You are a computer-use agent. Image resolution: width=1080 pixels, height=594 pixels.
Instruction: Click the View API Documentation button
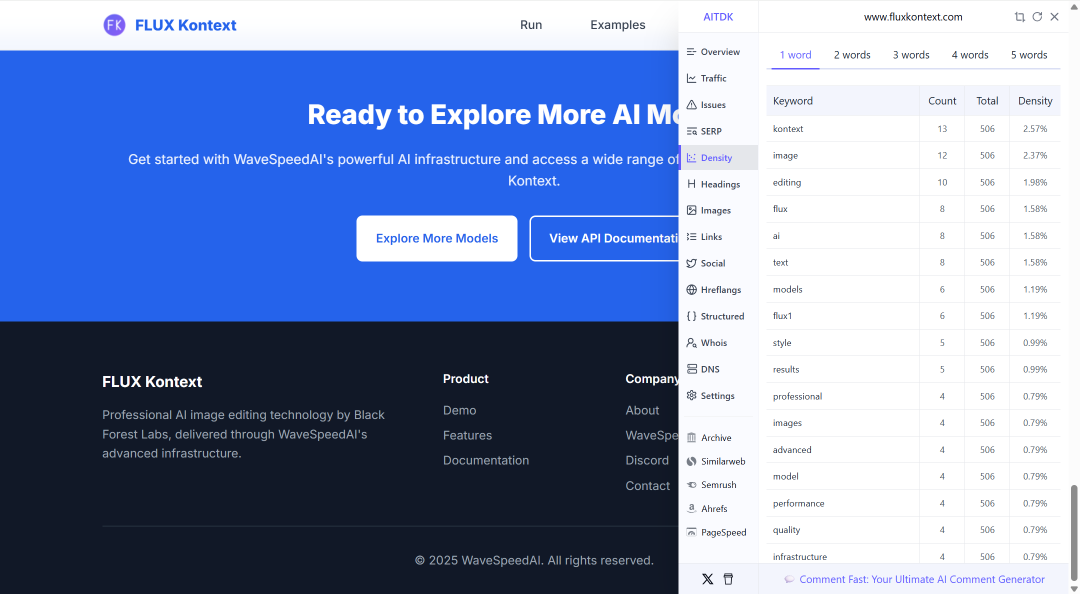coord(604,238)
